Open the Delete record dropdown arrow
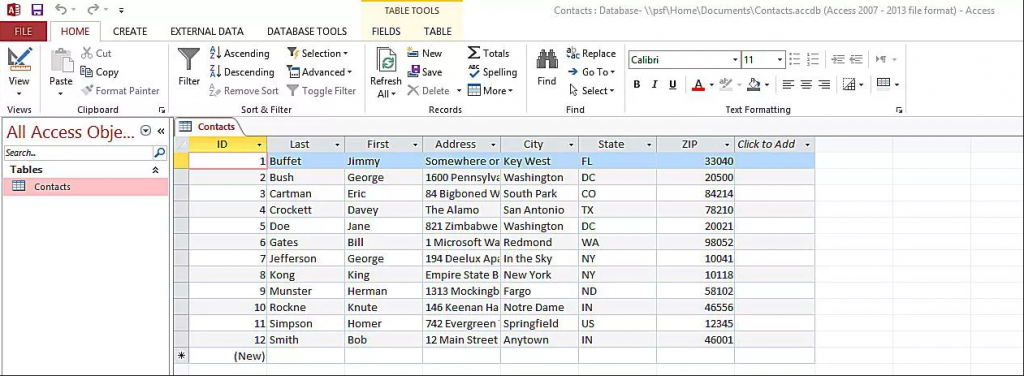The width and height of the screenshot is (1024, 376). (x=459, y=91)
